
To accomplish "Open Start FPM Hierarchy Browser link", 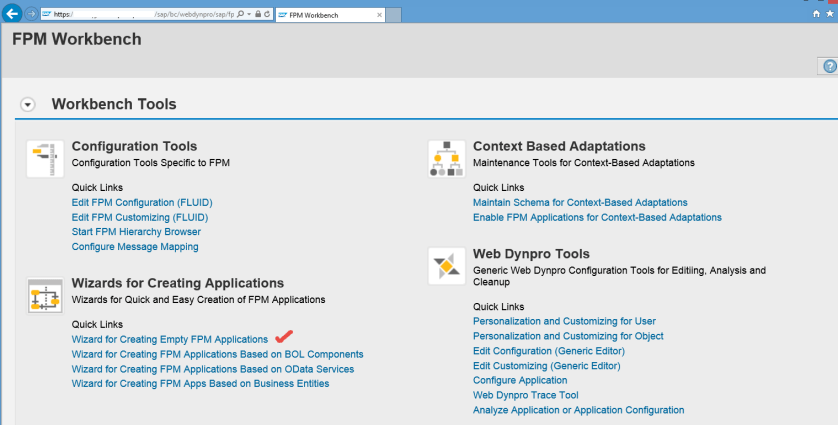I will coord(136,232).
